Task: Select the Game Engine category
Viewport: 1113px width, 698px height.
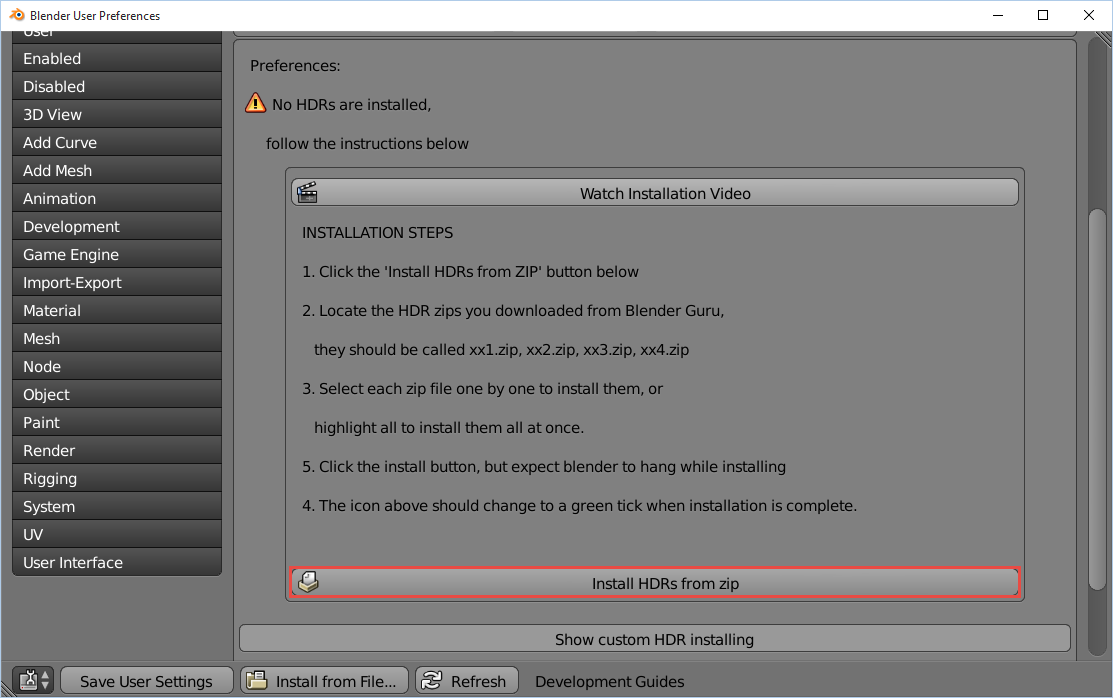Action: (x=116, y=254)
